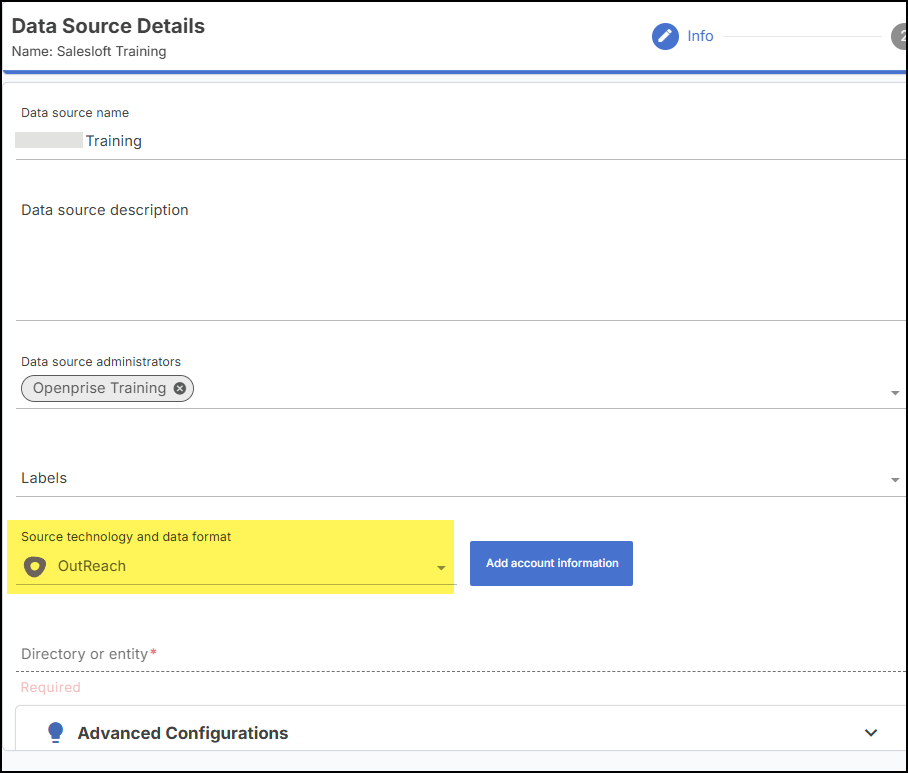This screenshot has height=773, width=908.
Task: Remove Openprise Training administrator chip
Action: [180, 389]
